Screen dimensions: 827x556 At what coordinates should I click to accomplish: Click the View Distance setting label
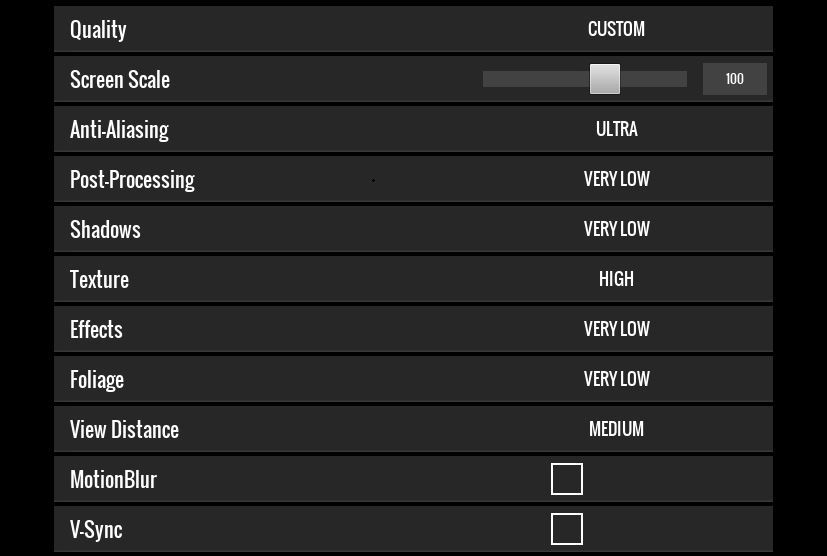(x=124, y=429)
